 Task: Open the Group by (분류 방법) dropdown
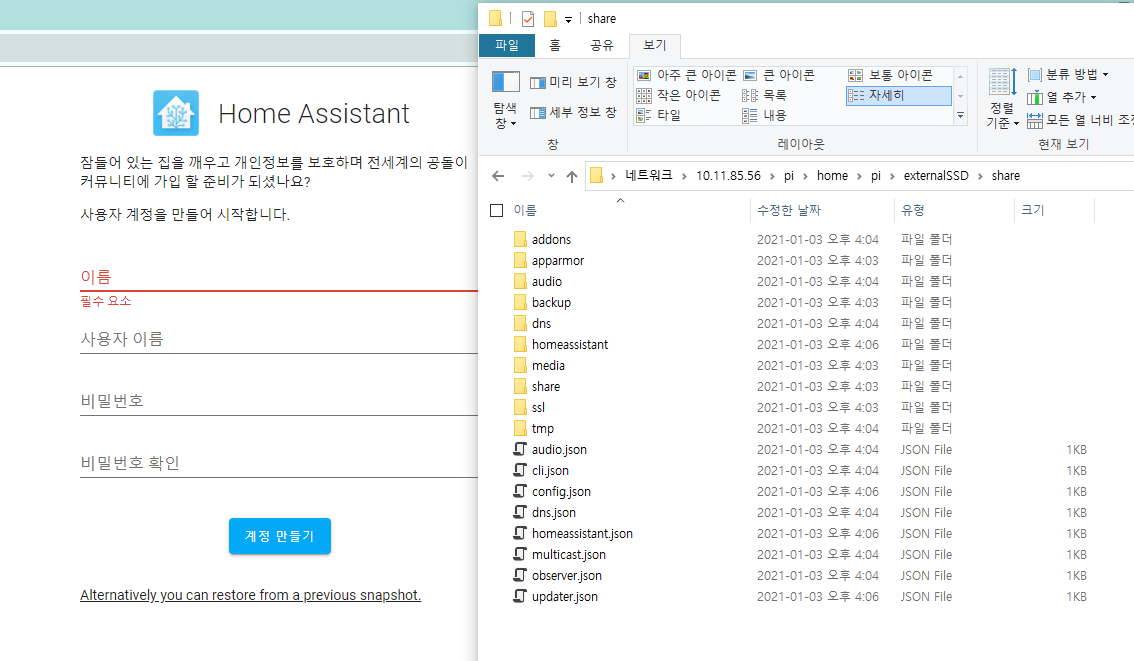click(1068, 74)
